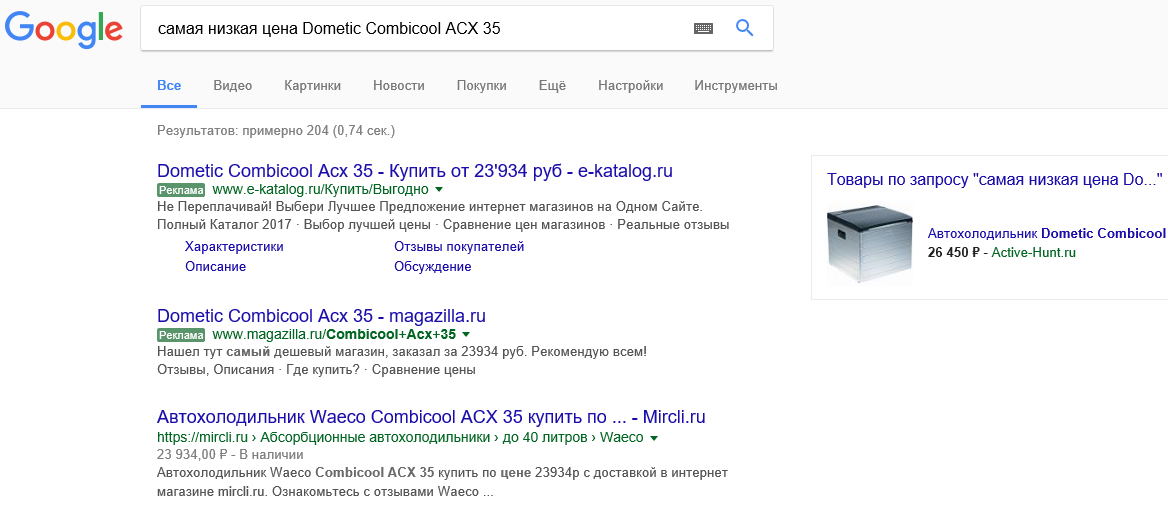This screenshot has width=1168, height=518.
Task: Expand the magazilla.ru URL dropdown arrow
Action: pos(466,334)
